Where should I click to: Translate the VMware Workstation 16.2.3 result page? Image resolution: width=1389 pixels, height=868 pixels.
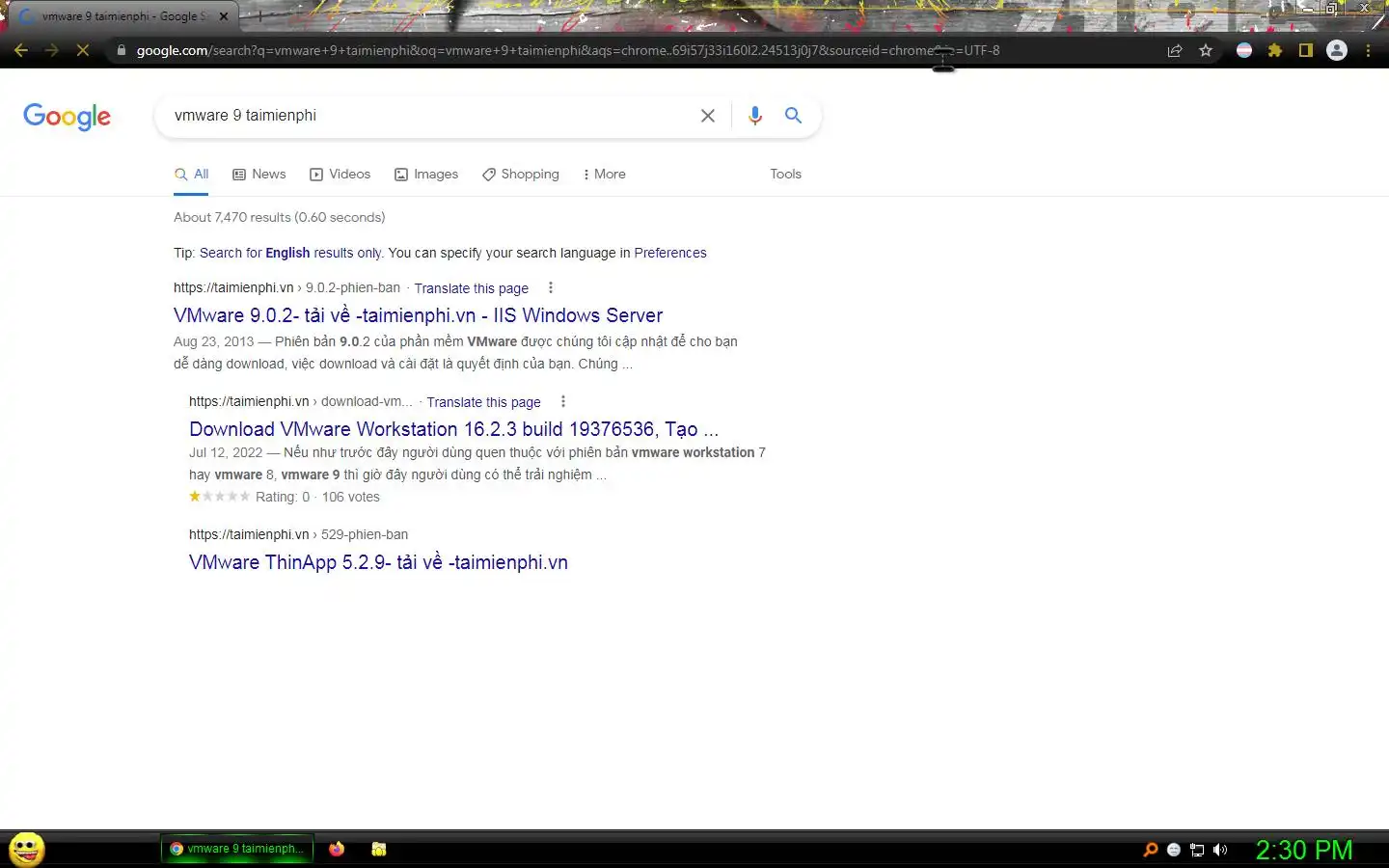tap(484, 402)
